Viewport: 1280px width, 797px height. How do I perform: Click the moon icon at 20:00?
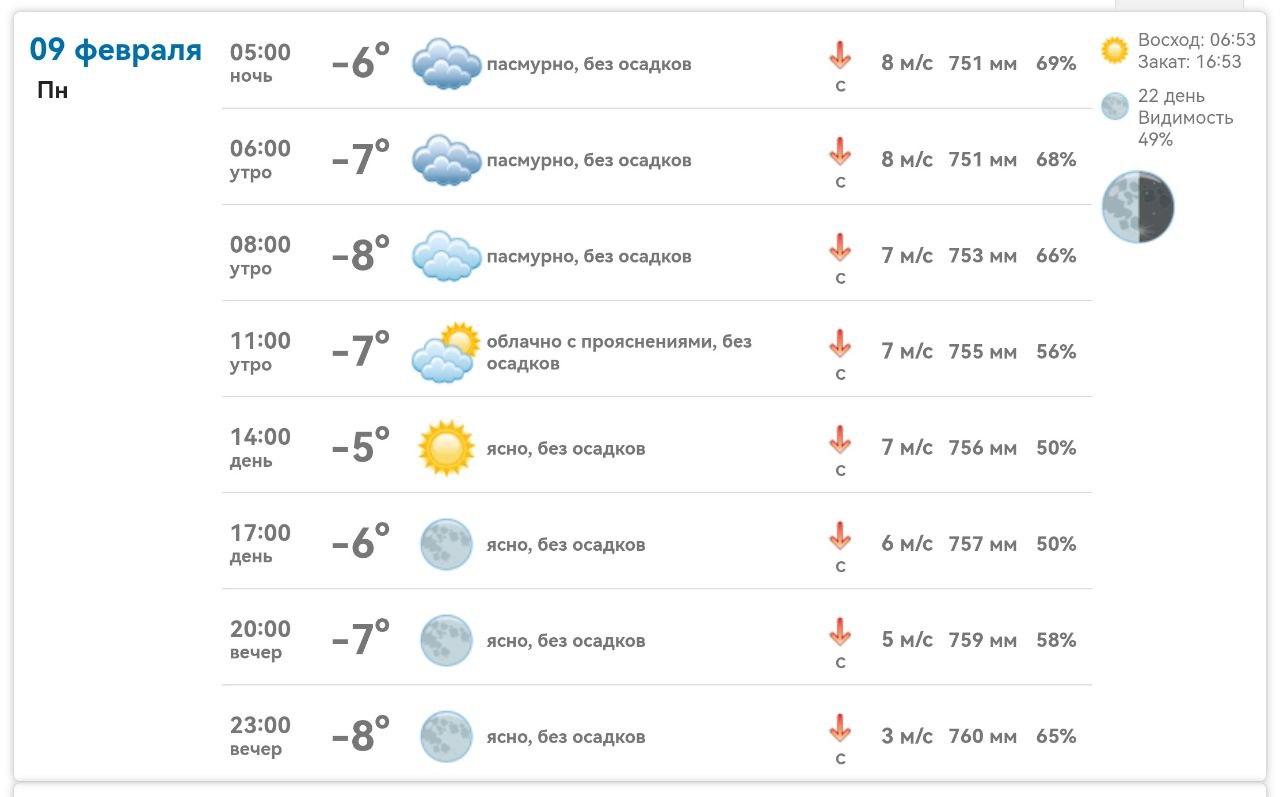446,640
